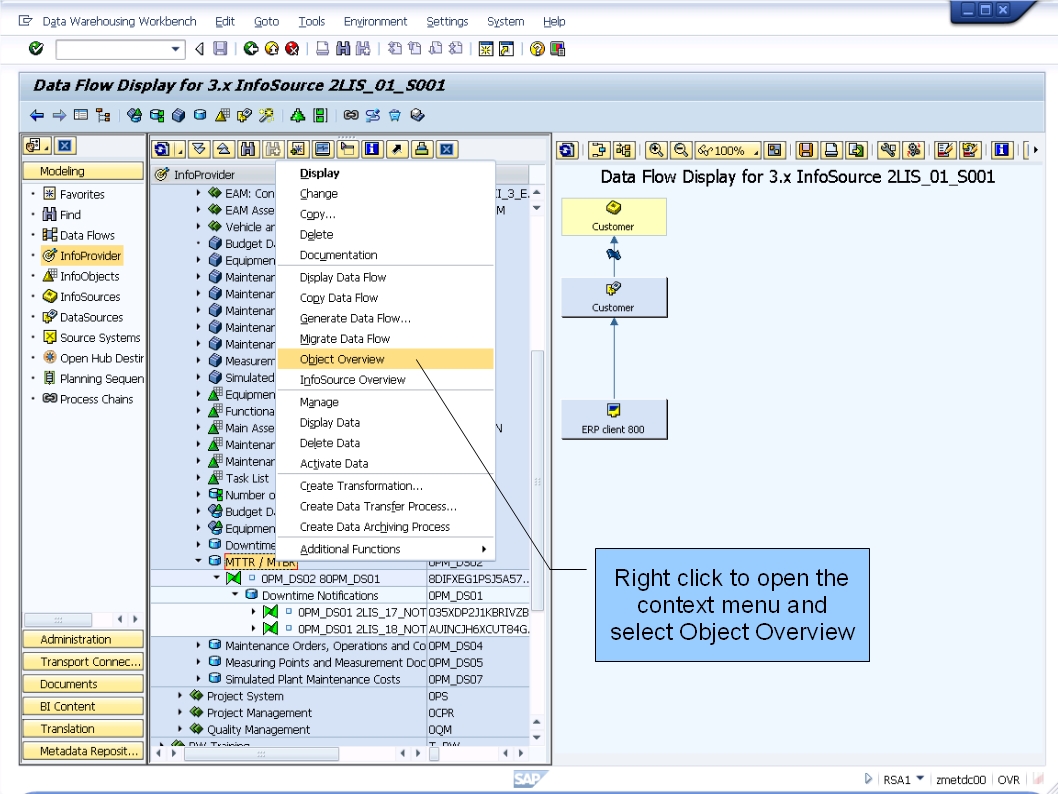This screenshot has height=794, width=1058.
Task: Open the Additional Functions submenu
Action: click(386, 549)
